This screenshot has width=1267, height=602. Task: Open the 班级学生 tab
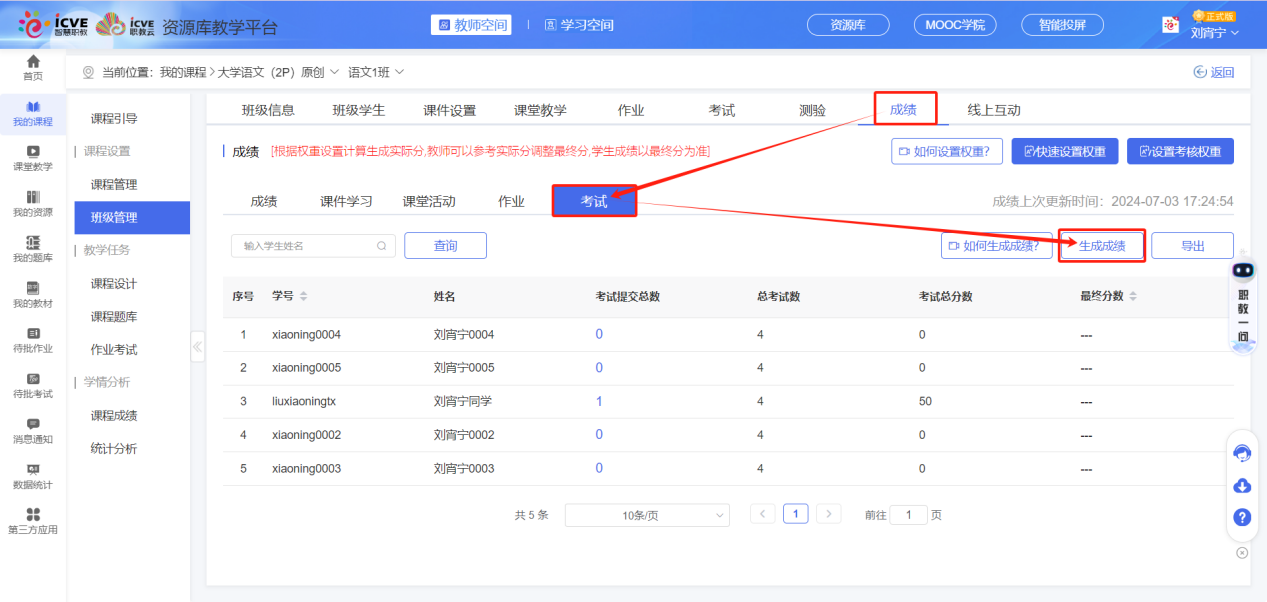(358, 109)
